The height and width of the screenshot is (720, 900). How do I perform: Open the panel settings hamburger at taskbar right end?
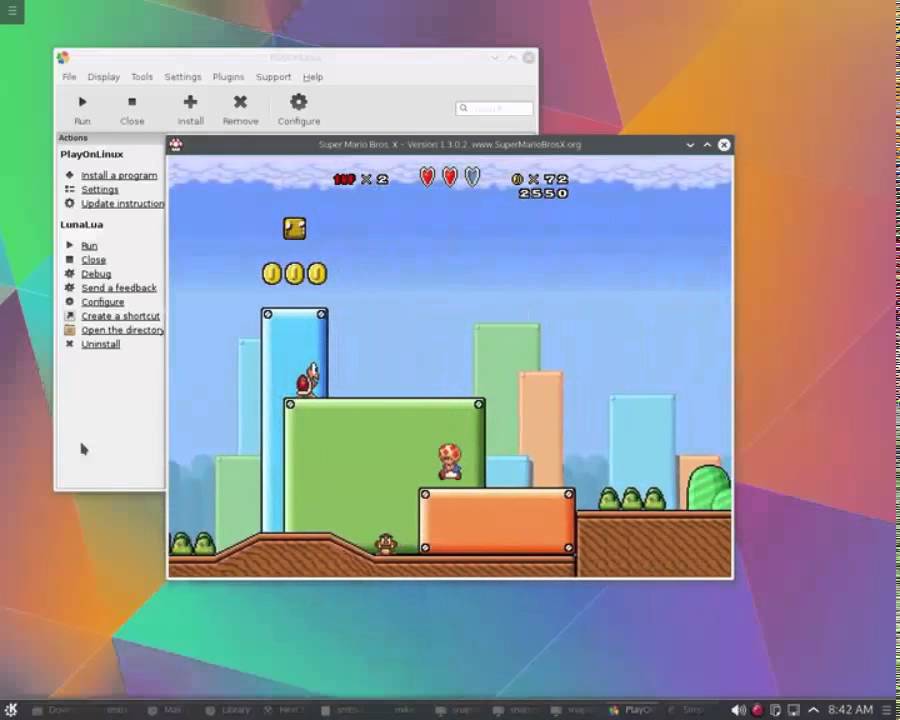[x=887, y=710]
